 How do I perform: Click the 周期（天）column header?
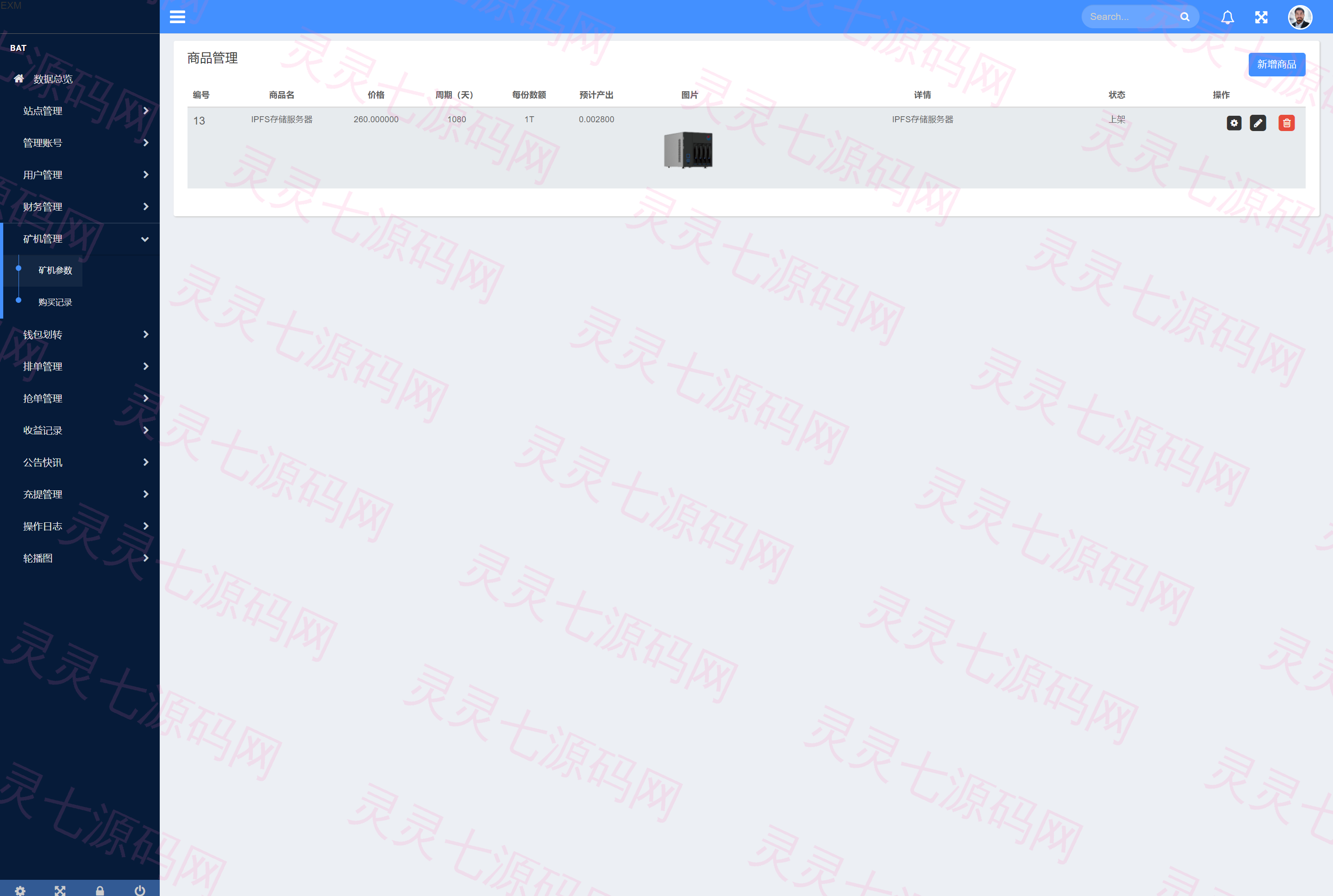(454, 95)
